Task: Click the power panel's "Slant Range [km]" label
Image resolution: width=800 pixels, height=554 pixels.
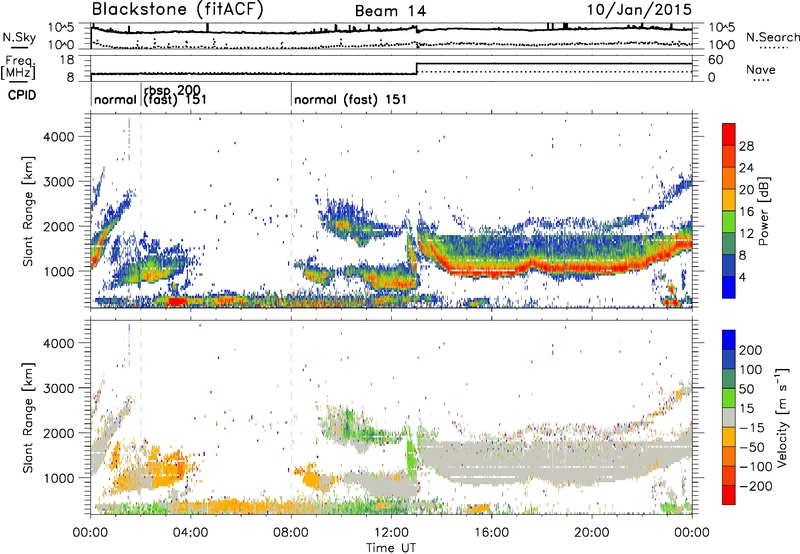Action: 28,211
